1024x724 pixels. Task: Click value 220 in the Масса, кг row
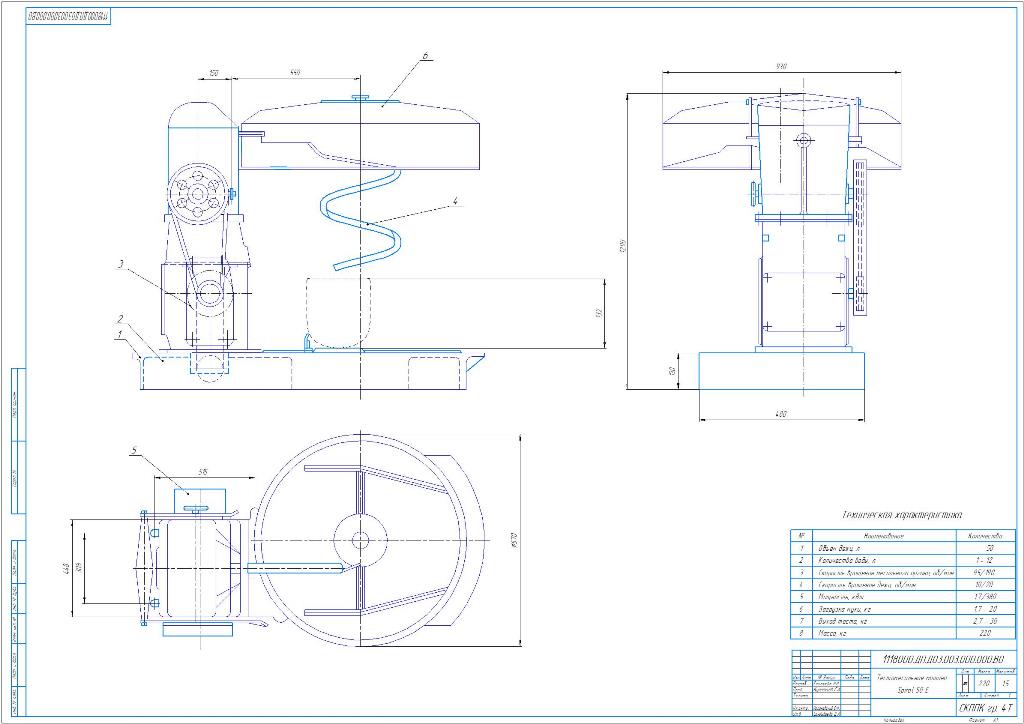[x=986, y=633]
